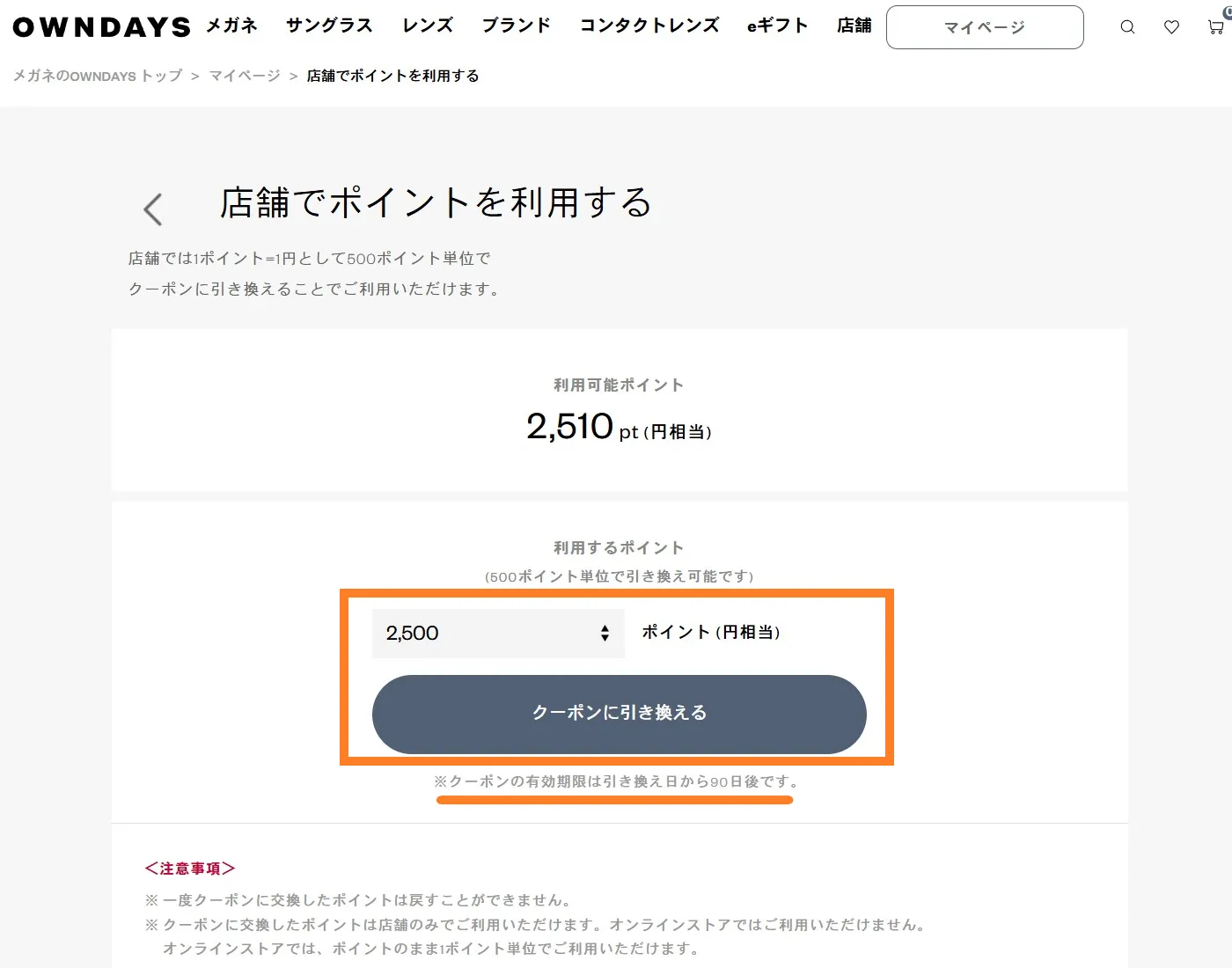This screenshot has height=968, width=1232.
Task: Select the レンズ menu item
Action: tap(428, 26)
